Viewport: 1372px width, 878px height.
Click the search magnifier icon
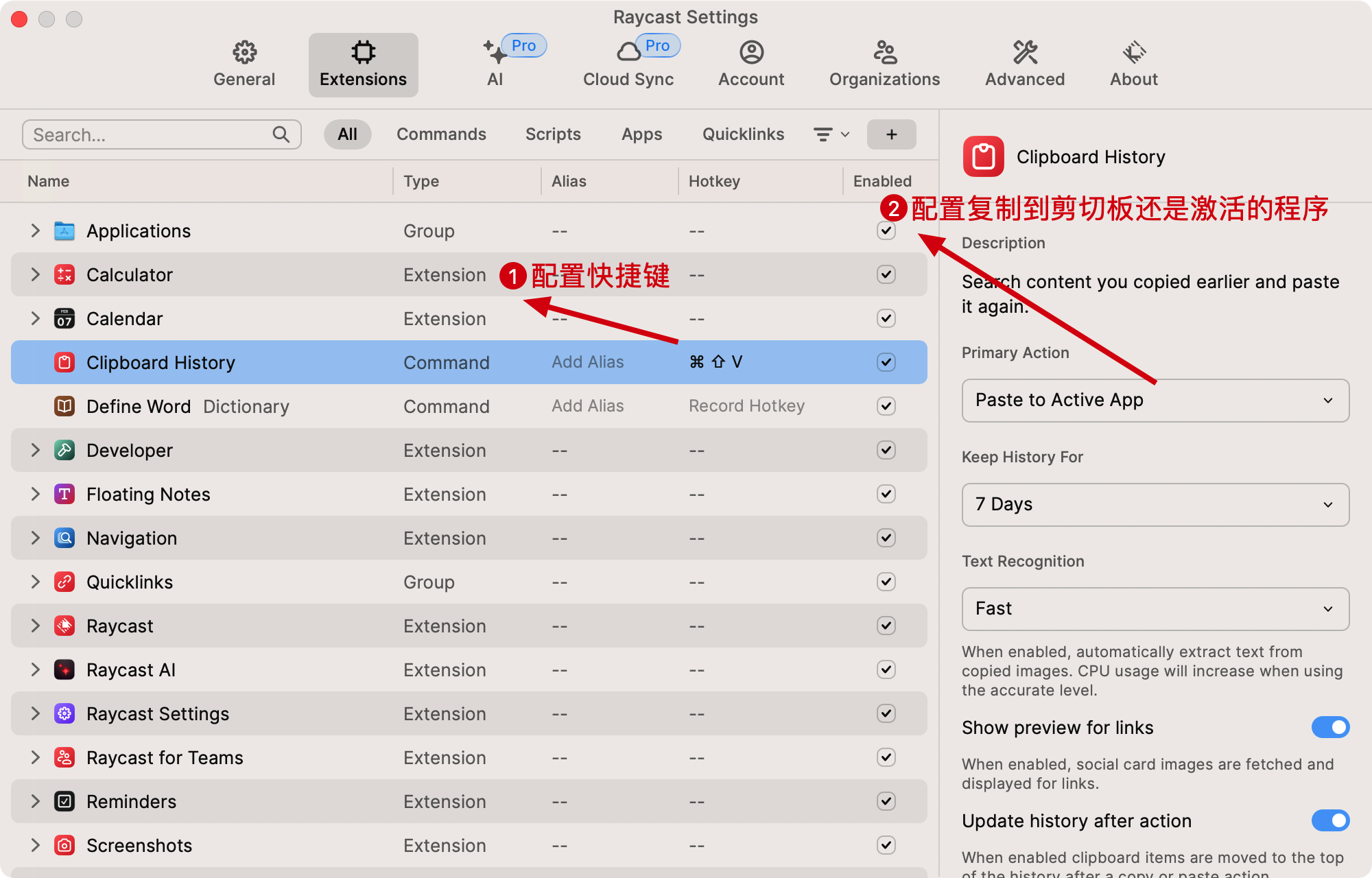click(281, 134)
